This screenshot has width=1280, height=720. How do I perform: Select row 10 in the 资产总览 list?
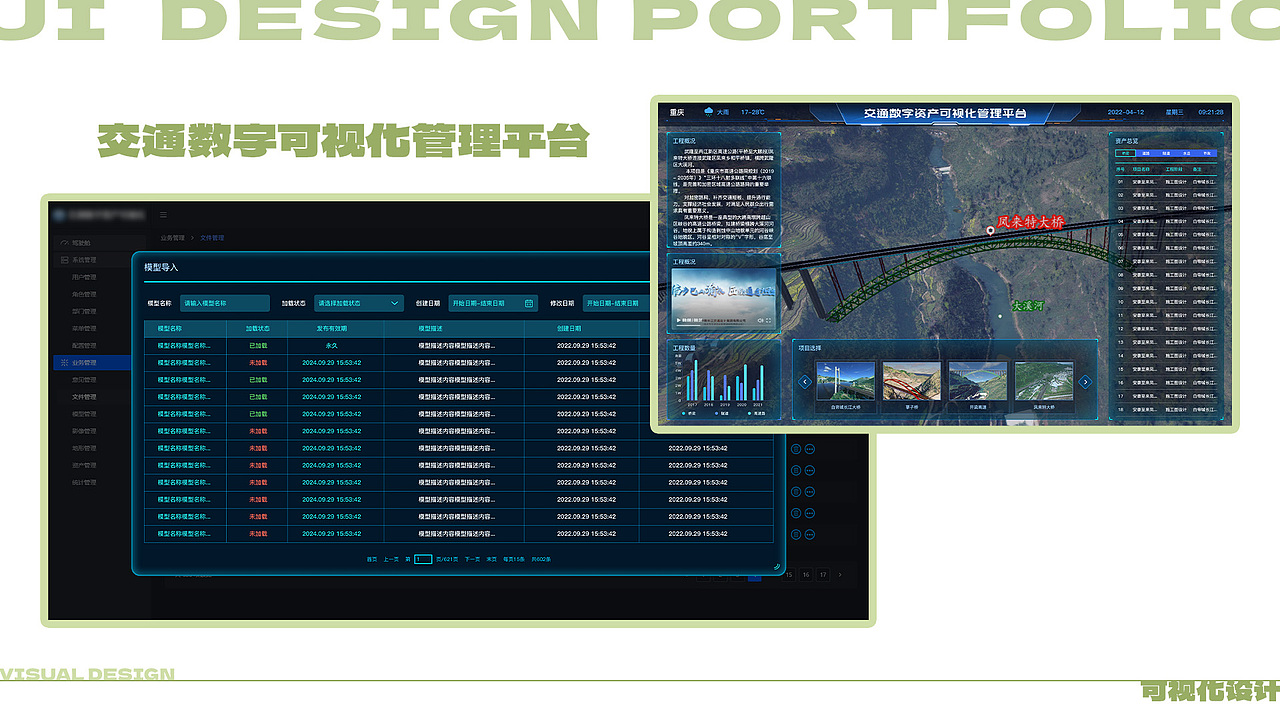click(x=1167, y=302)
